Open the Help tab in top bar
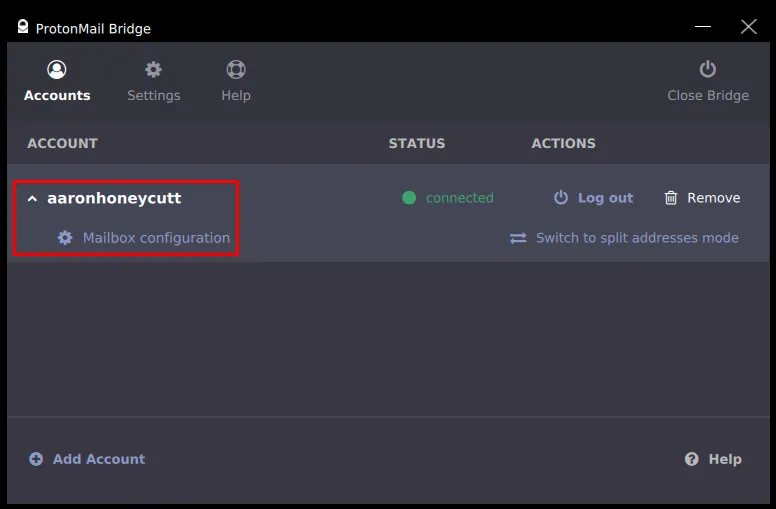 click(236, 81)
